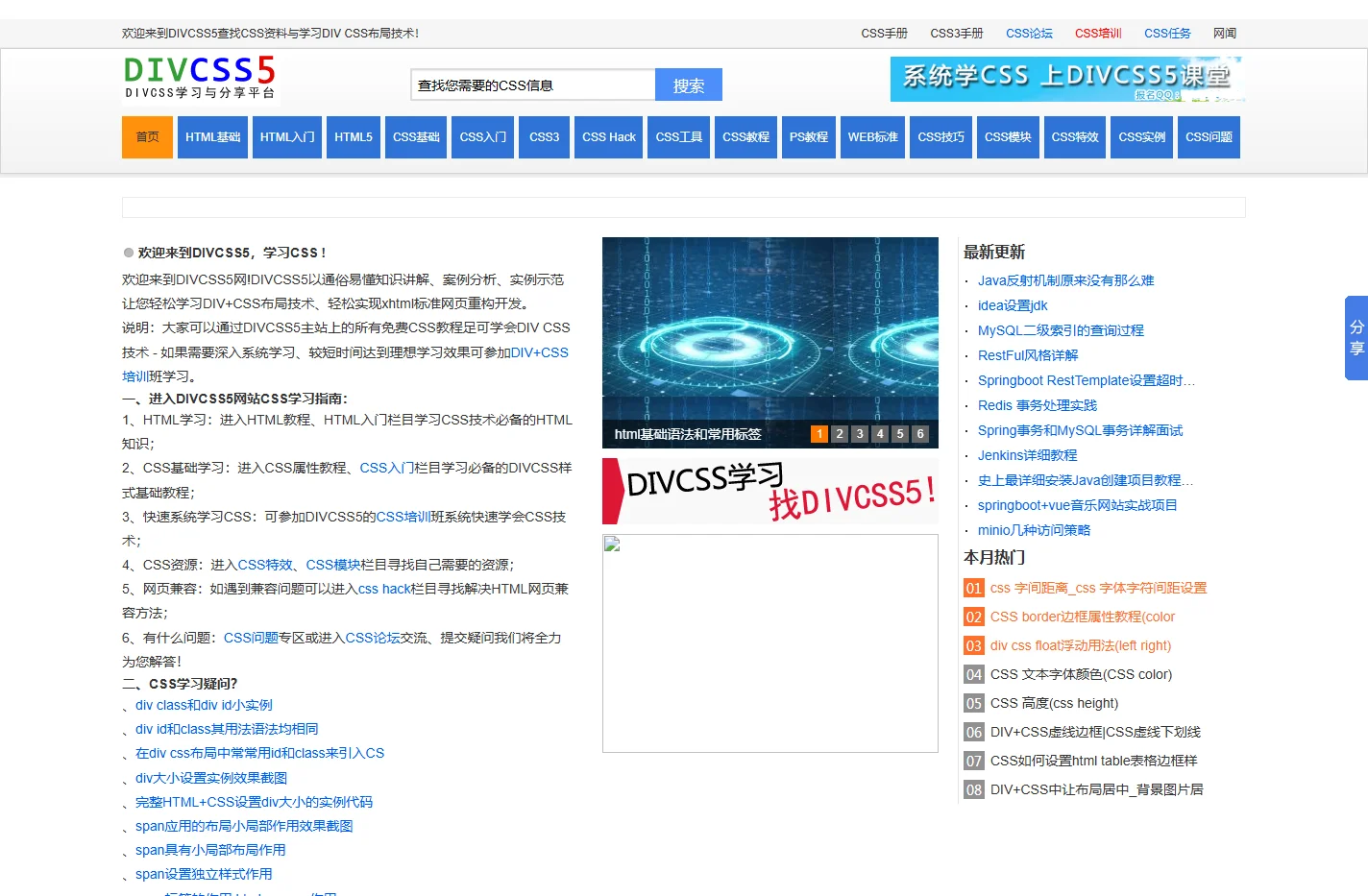Open the CSS培训 top link

tap(1099, 34)
